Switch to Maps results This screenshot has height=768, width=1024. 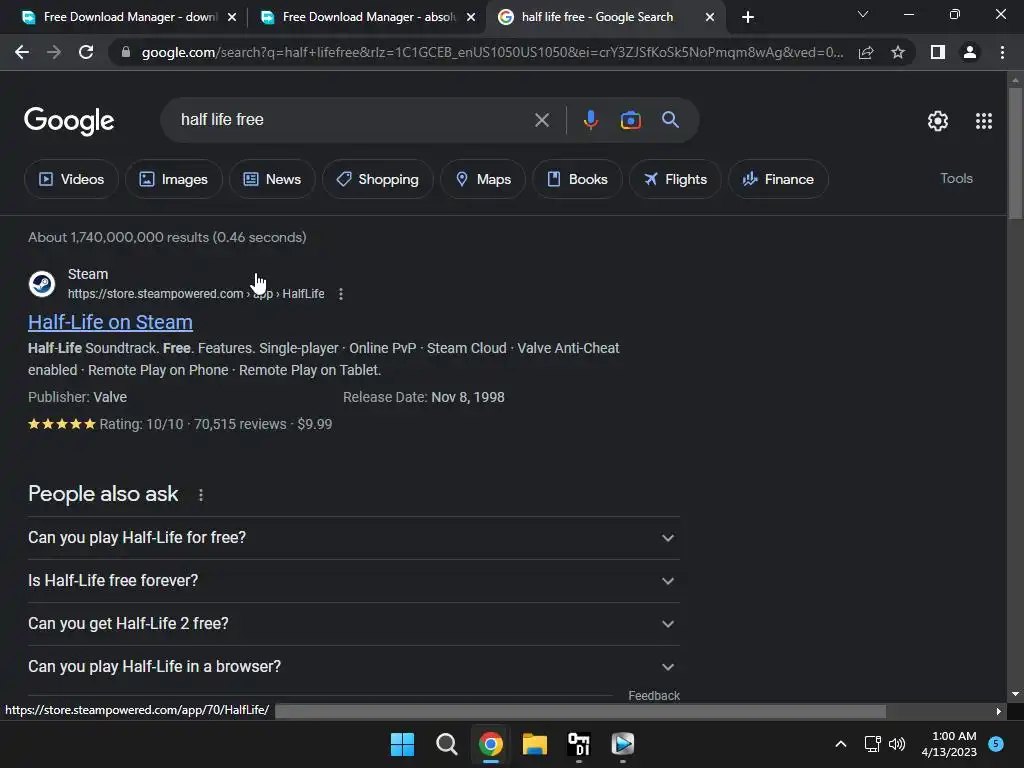pos(483,179)
